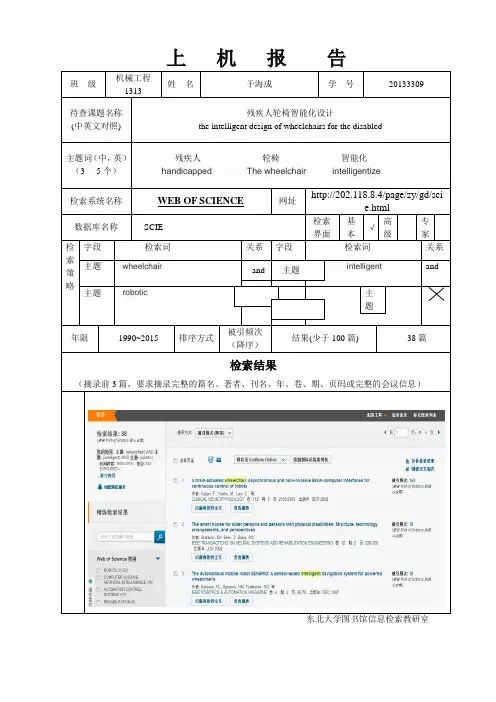Screen dimensions: 496x702
Task: Open smart house for older persons title
Action: tap(285, 526)
